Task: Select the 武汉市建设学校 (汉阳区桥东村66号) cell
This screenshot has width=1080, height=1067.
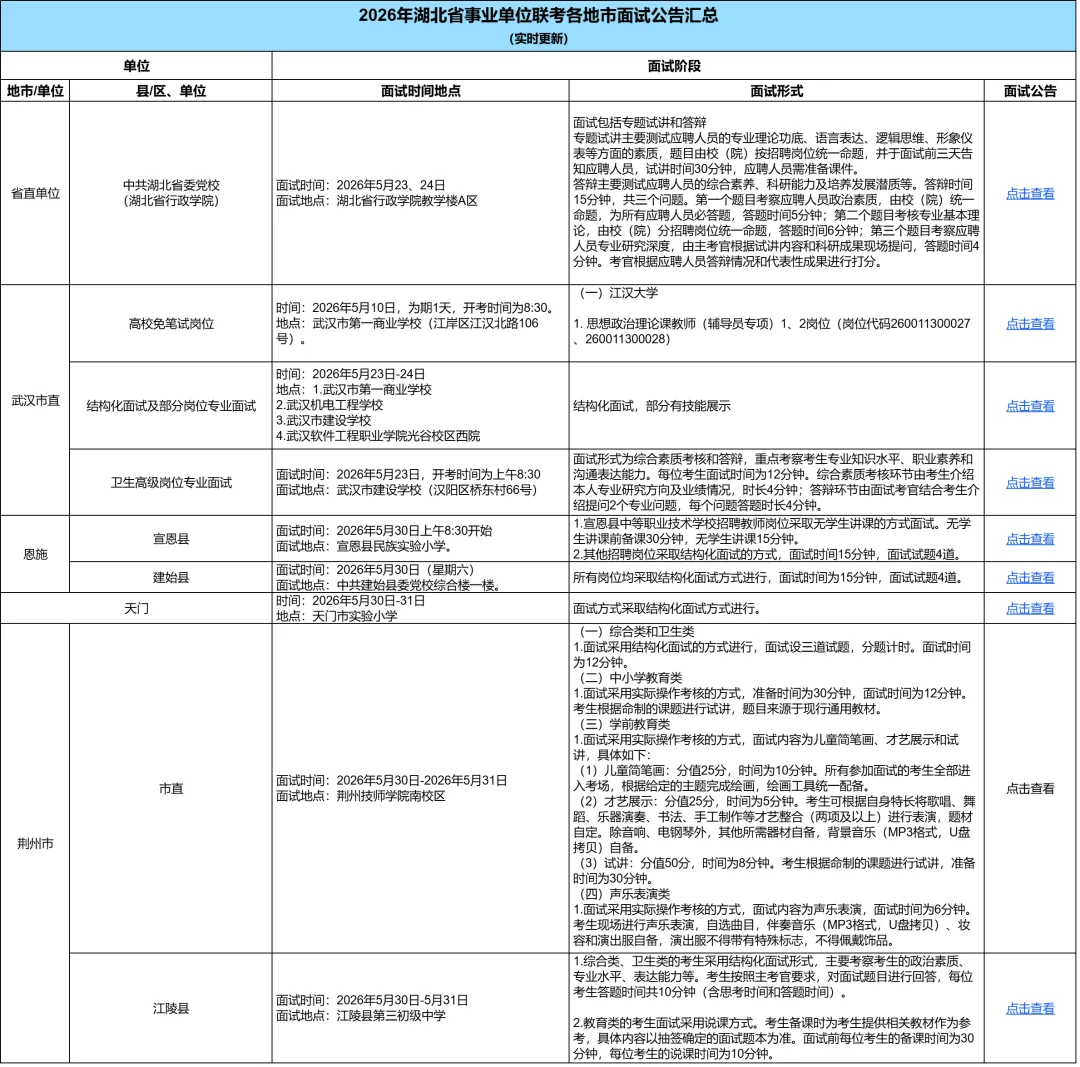Action: pyautogui.click(x=420, y=482)
